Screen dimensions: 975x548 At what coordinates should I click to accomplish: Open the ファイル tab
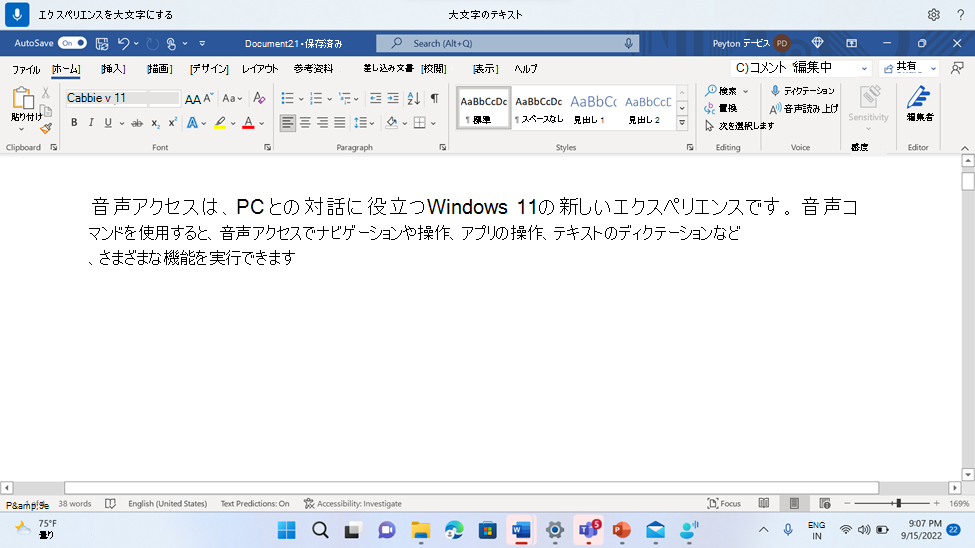[25, 68]
